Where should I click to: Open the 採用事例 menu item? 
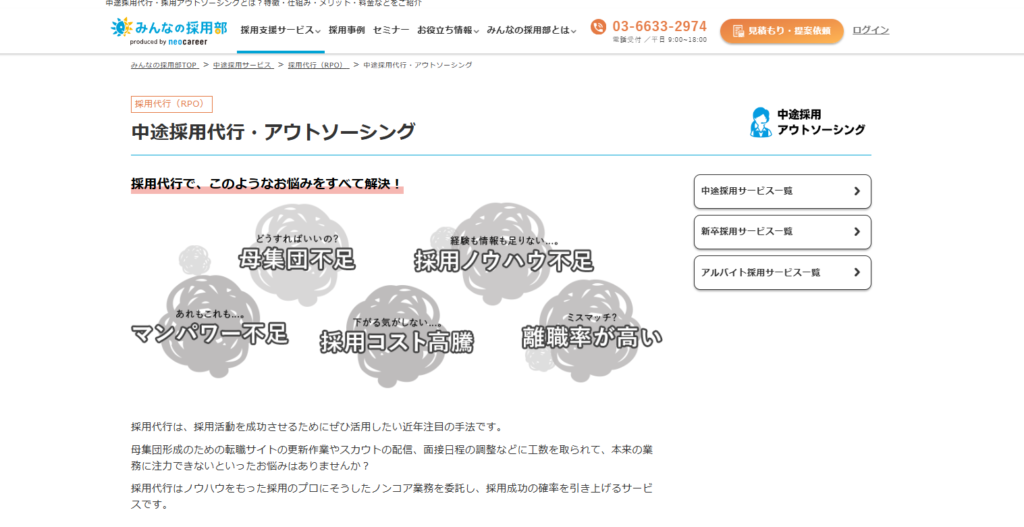tap(347, 30)
